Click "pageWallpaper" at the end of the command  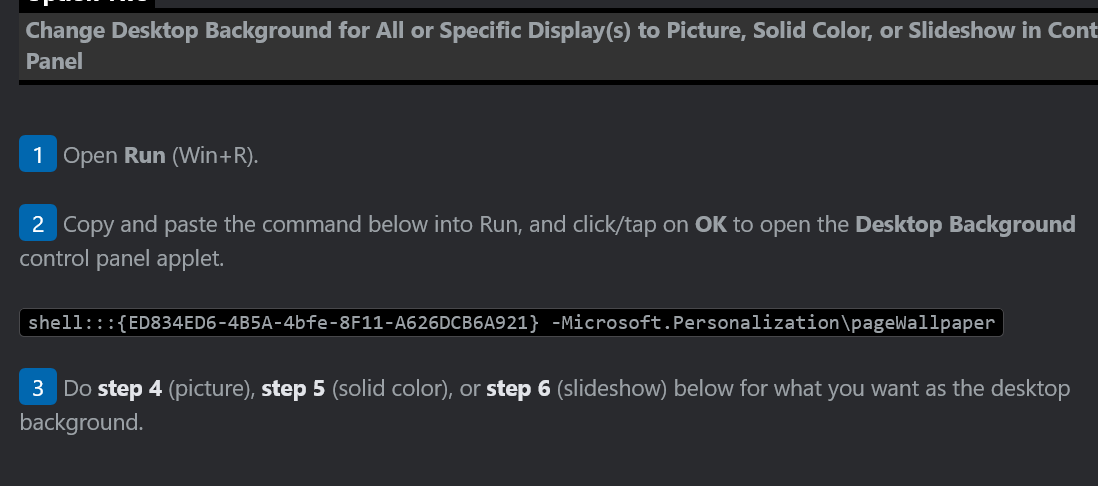(x=933, y=322)
